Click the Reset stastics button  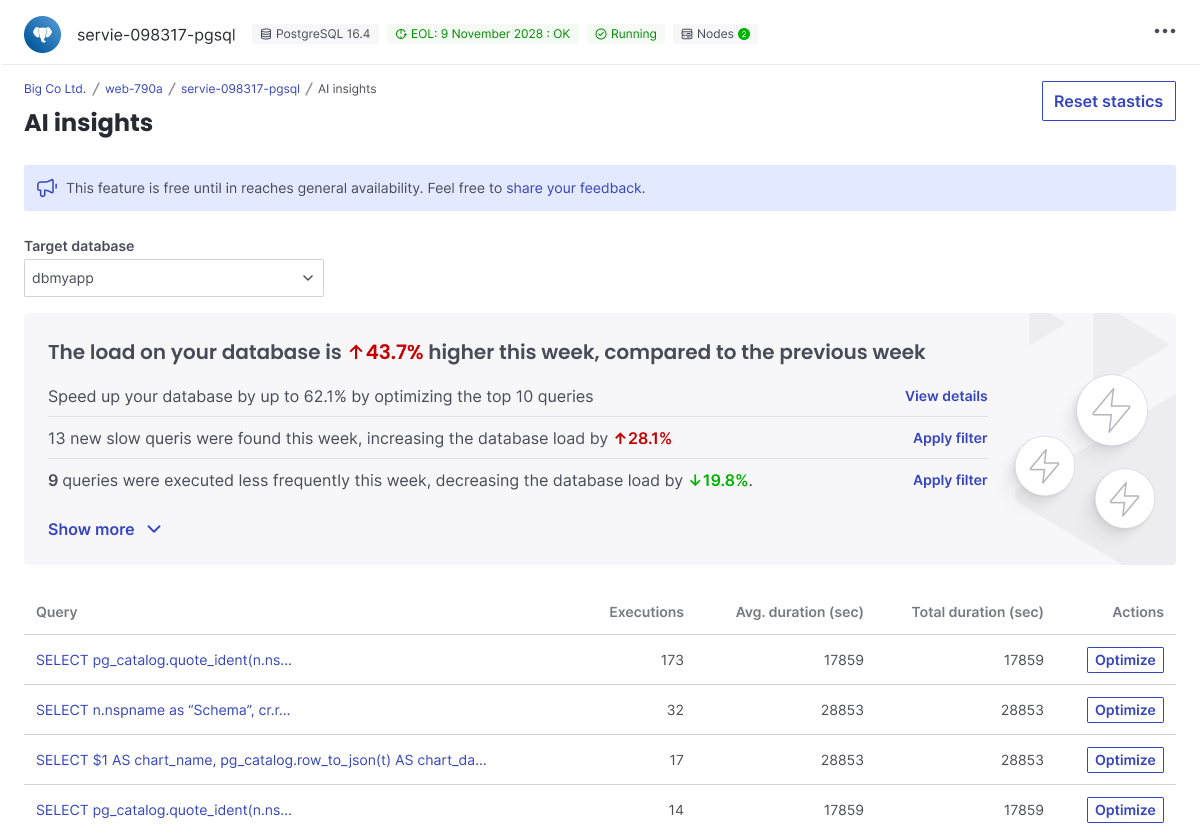coord(1108,101)
